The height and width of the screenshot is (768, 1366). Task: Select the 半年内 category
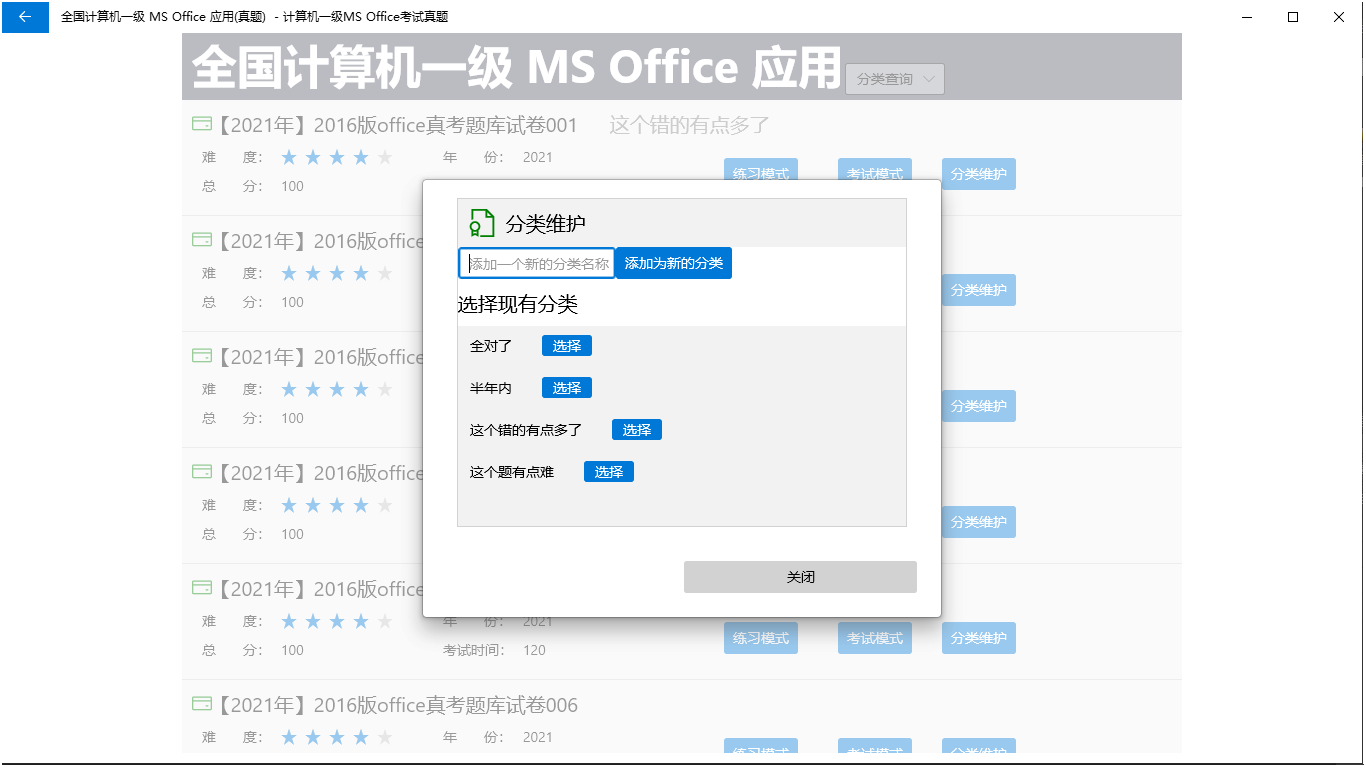(567, 388)
